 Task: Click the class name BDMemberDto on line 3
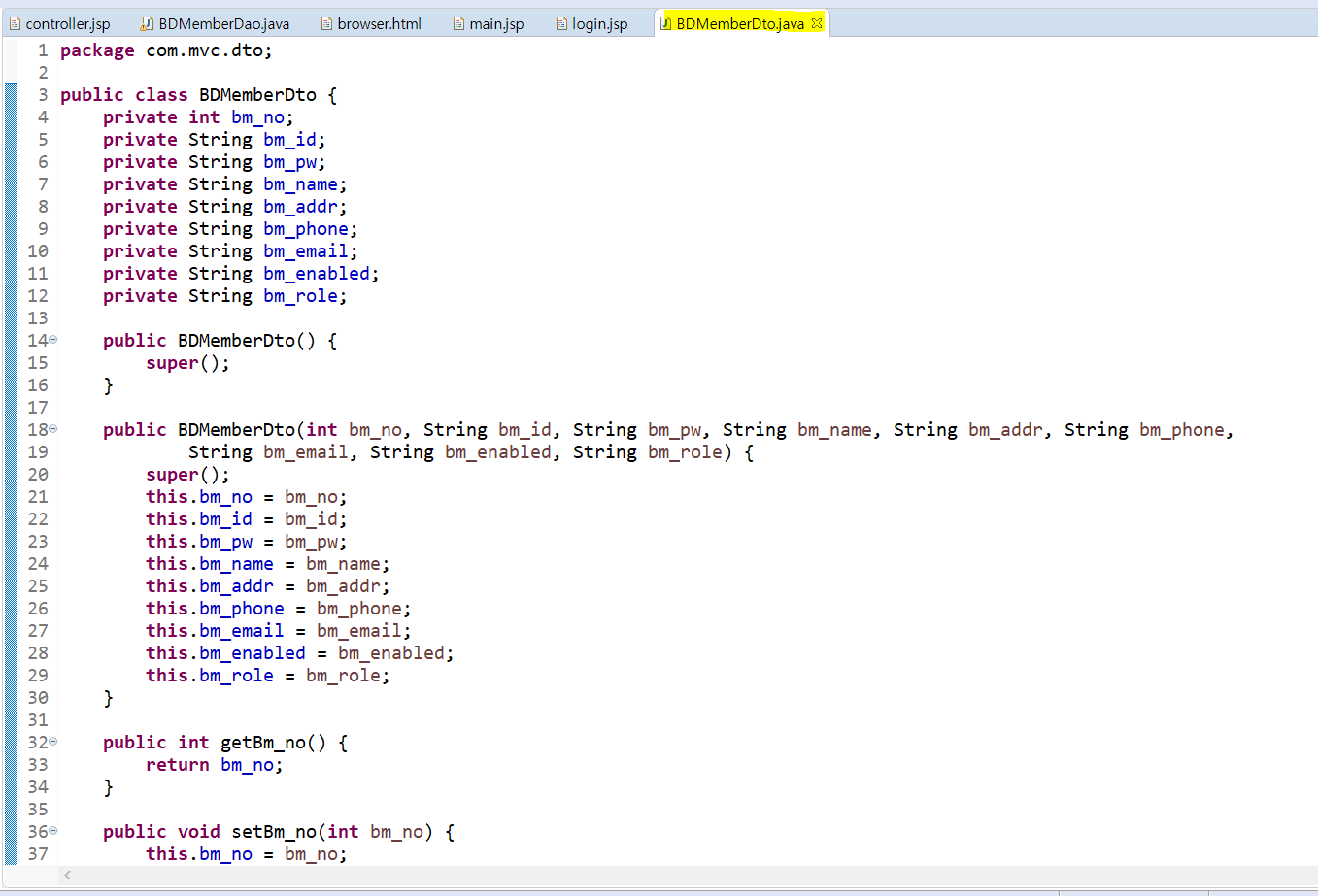pos(257,95)
